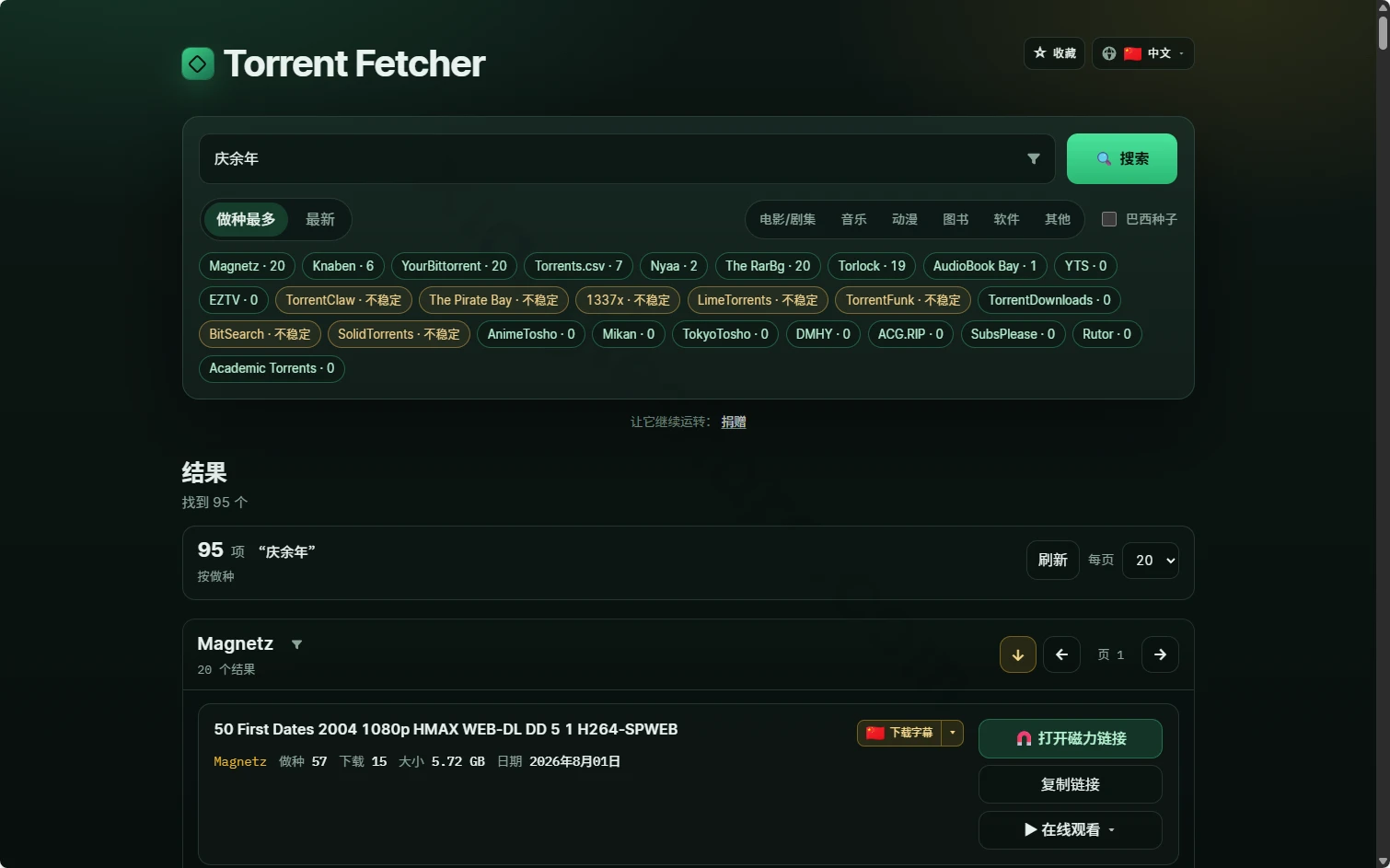Open the 下载字幕 dropdown arrow
Image resolution: width=1390 pixels, height=868 pixels.
(x=953, y=733)
